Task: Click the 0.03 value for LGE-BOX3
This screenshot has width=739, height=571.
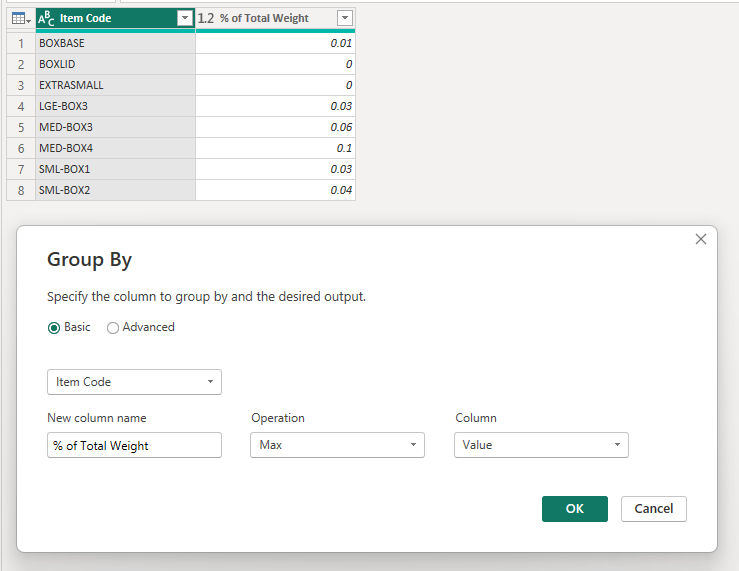Action: pos(275,106)
